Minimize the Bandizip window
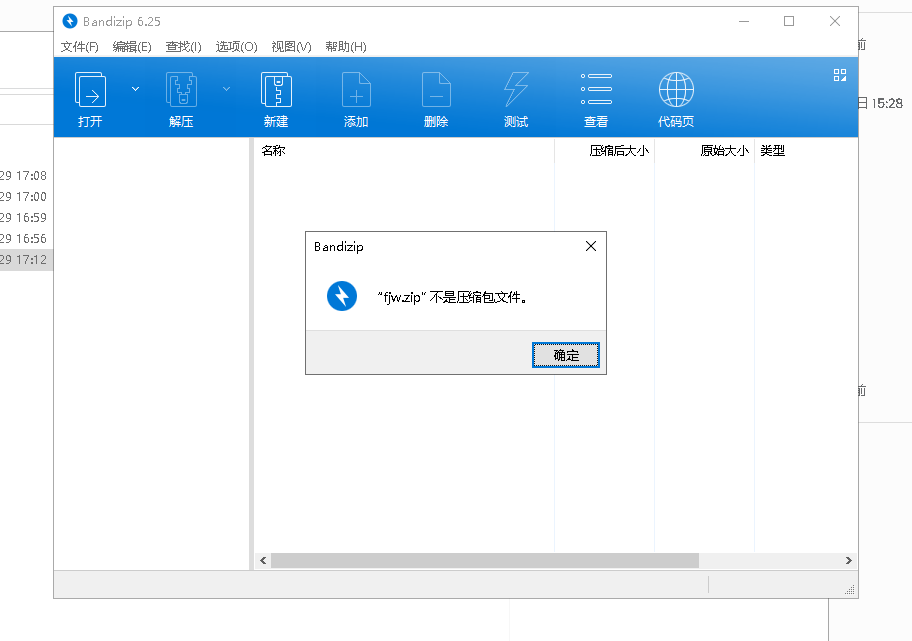Image resolution: width=912 pixels, height=641 pixels. coord(744,22)
